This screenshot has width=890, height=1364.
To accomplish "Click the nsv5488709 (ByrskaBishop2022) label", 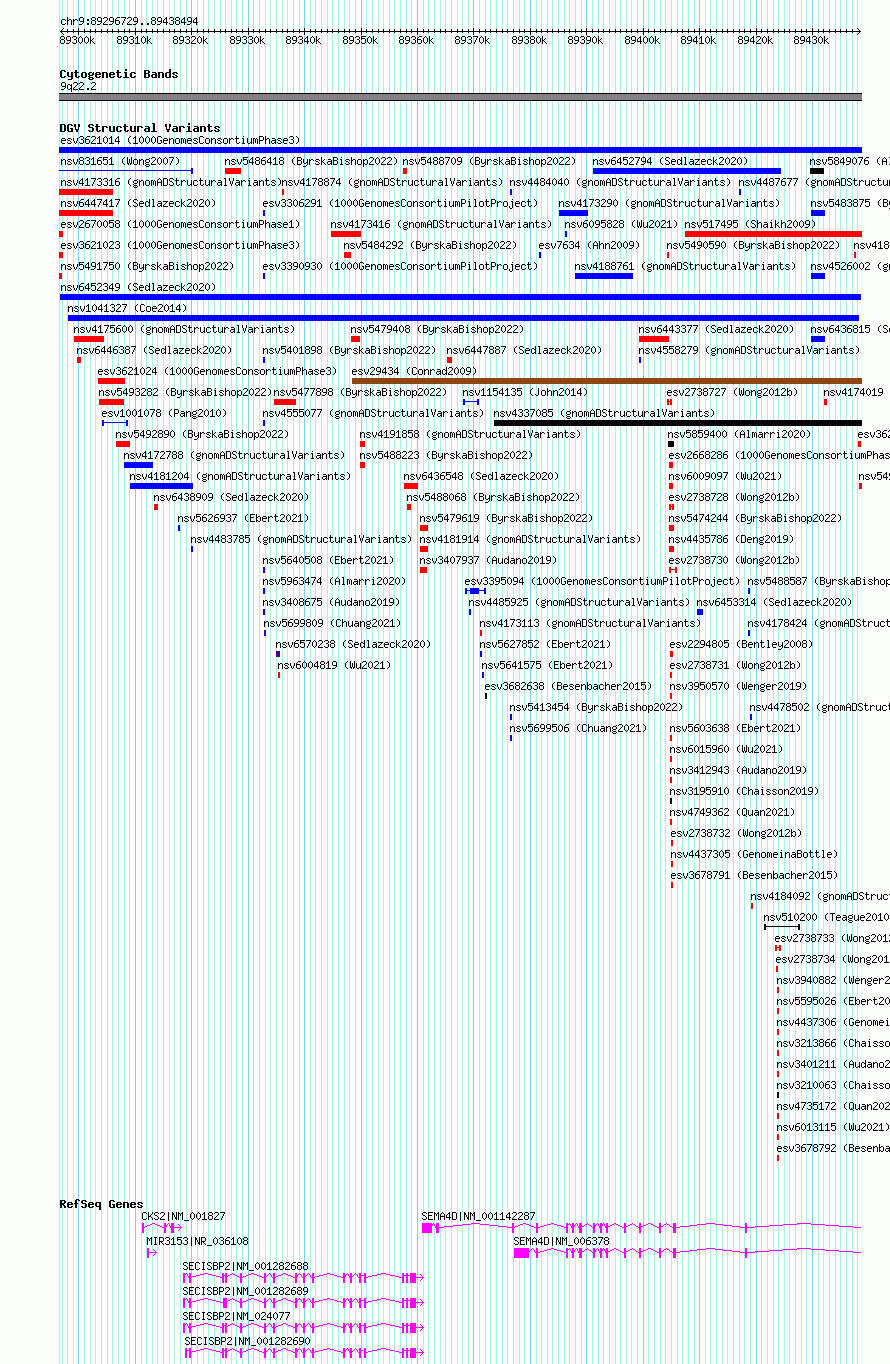I will 489,161.
